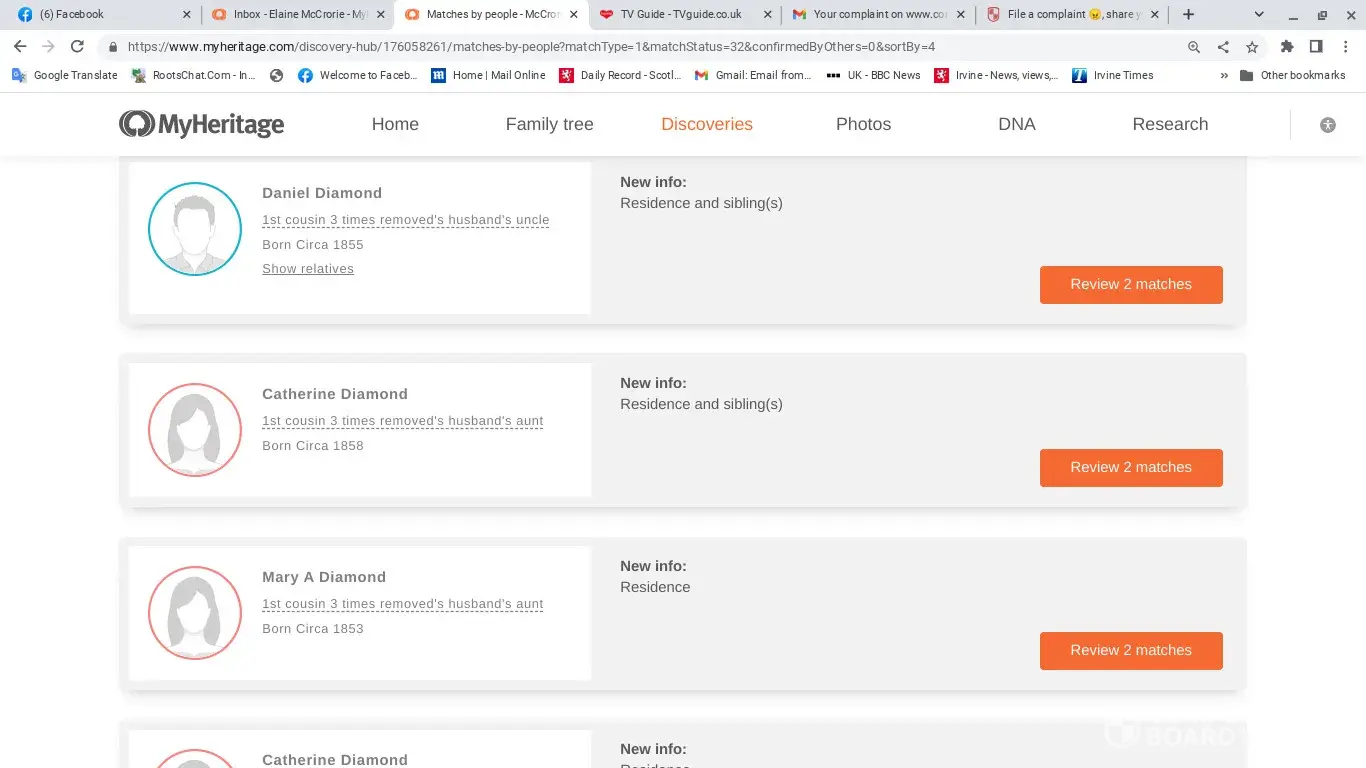Review 2 matches for Mary A Diamond
The width and height of the screenshot is (1366, 768).
coord(1130,650)
